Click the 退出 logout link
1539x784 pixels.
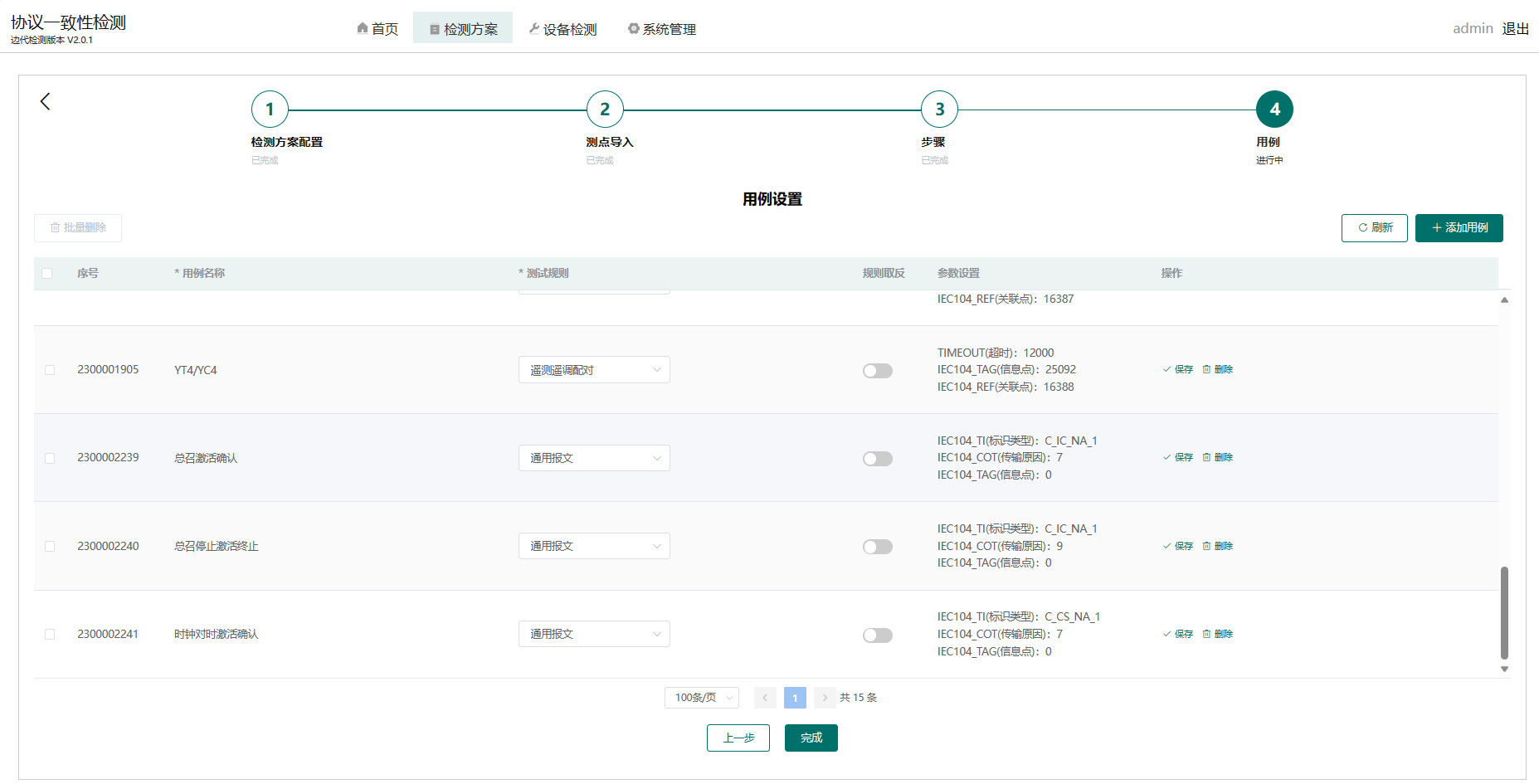1515,27
